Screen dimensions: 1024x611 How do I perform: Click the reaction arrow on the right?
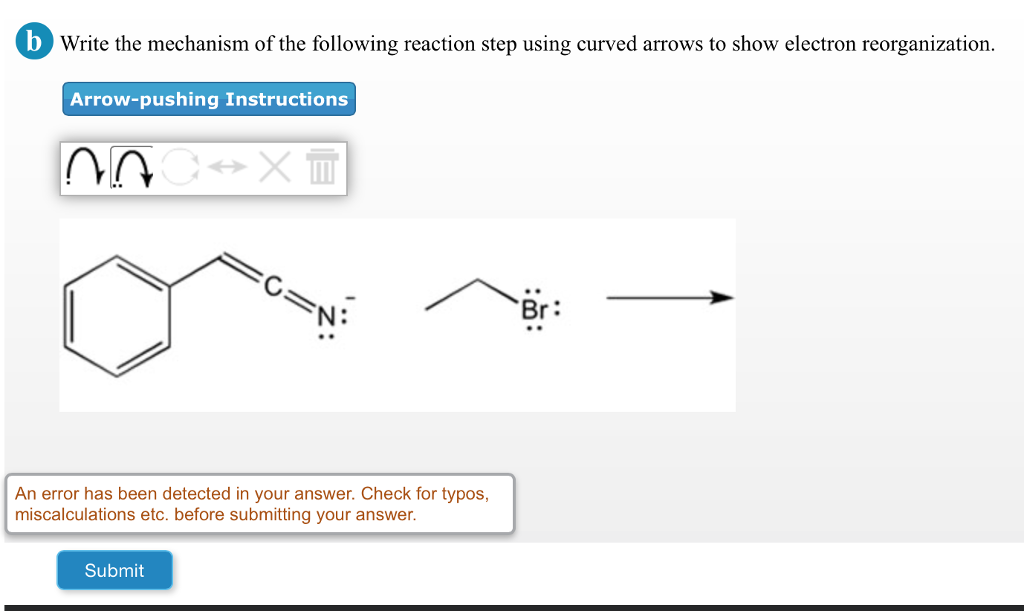[x=668, y=297]
